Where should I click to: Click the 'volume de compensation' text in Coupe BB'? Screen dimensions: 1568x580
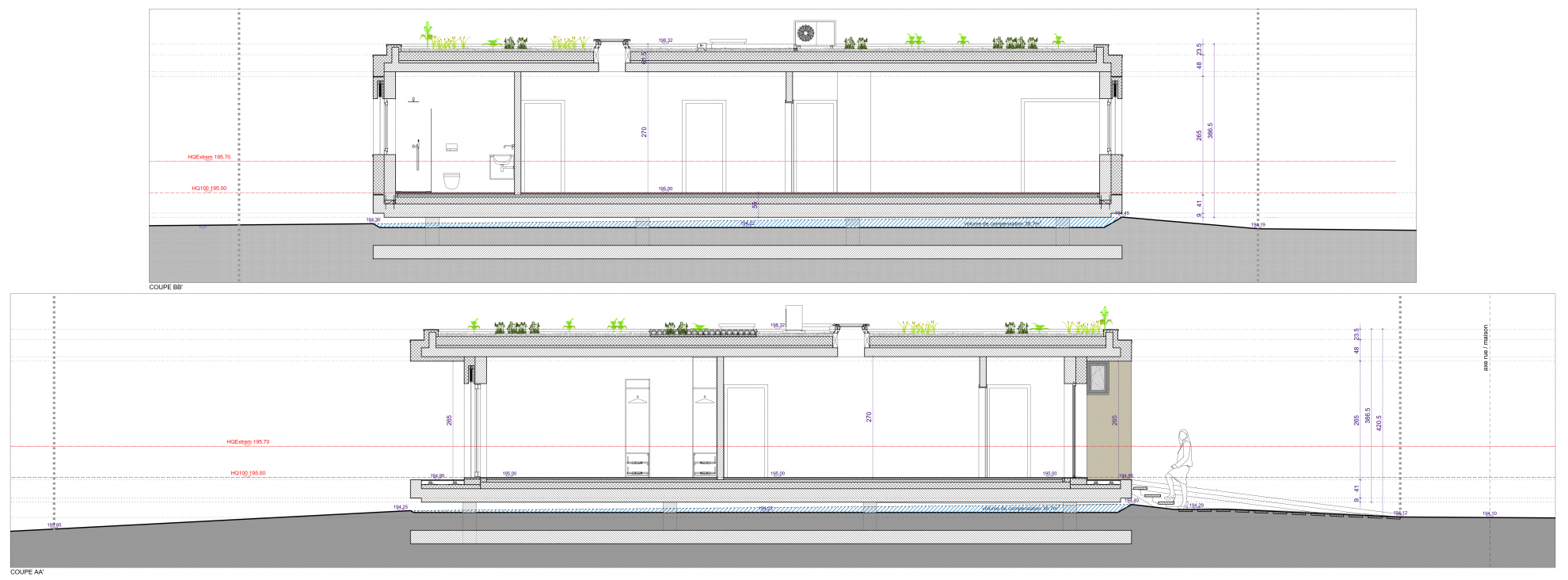1002,224
